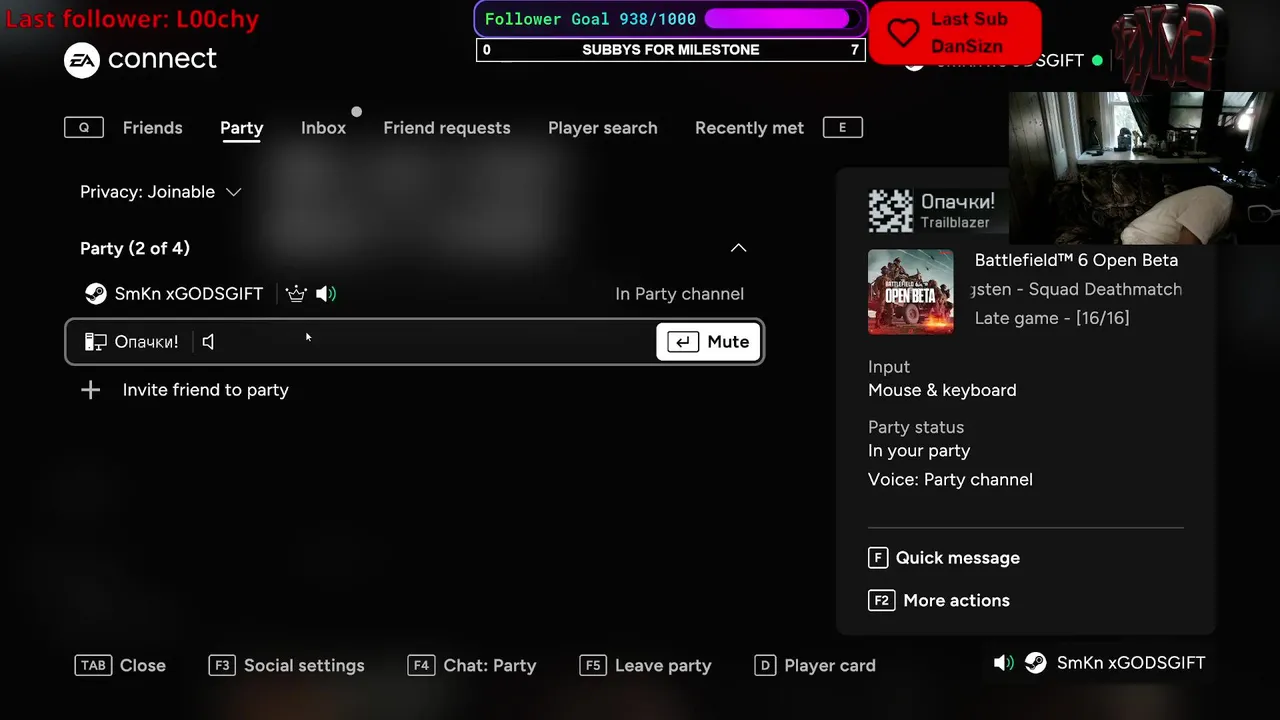
Task: Click Опачки! avatar in player card
Action: point(890,211)
